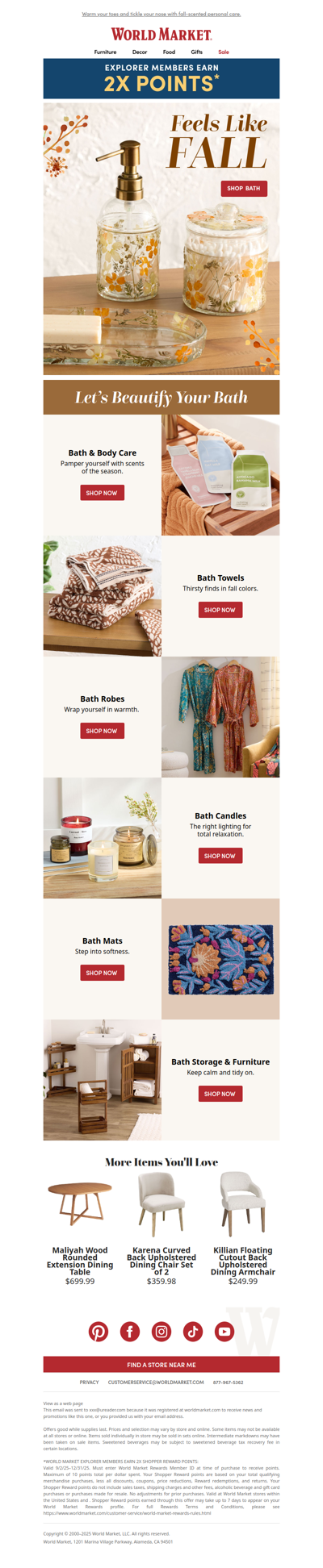Open View as a web page

point(63,1403)
